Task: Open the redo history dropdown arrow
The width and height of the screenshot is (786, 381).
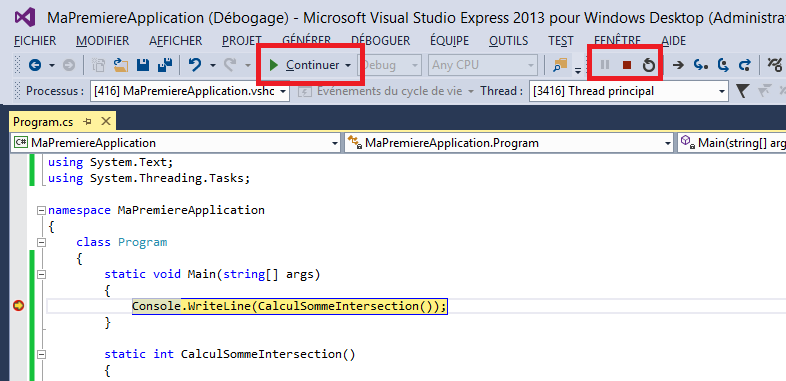Action: pyautogui.click(x=248, y=65)
